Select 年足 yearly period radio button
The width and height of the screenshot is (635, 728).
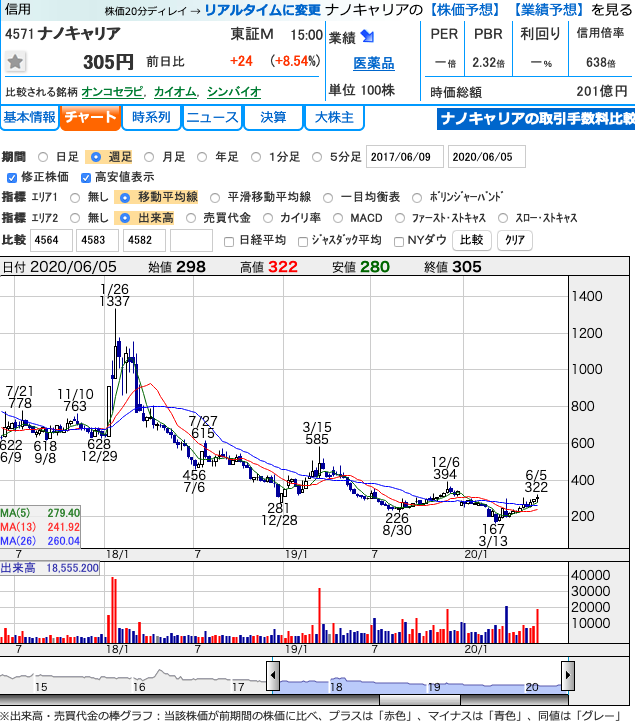pos(202,157)
